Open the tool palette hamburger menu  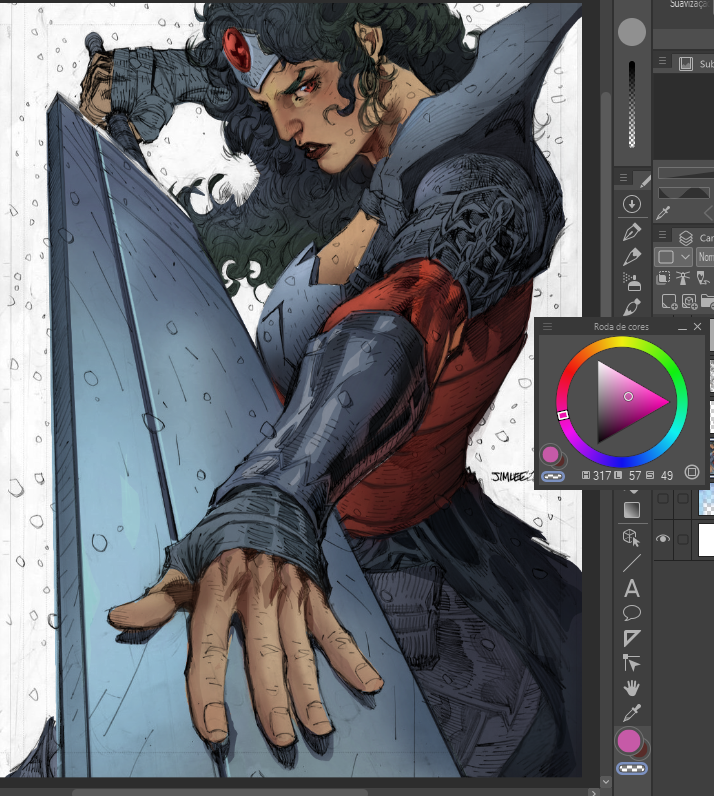[x=623, y=178]
